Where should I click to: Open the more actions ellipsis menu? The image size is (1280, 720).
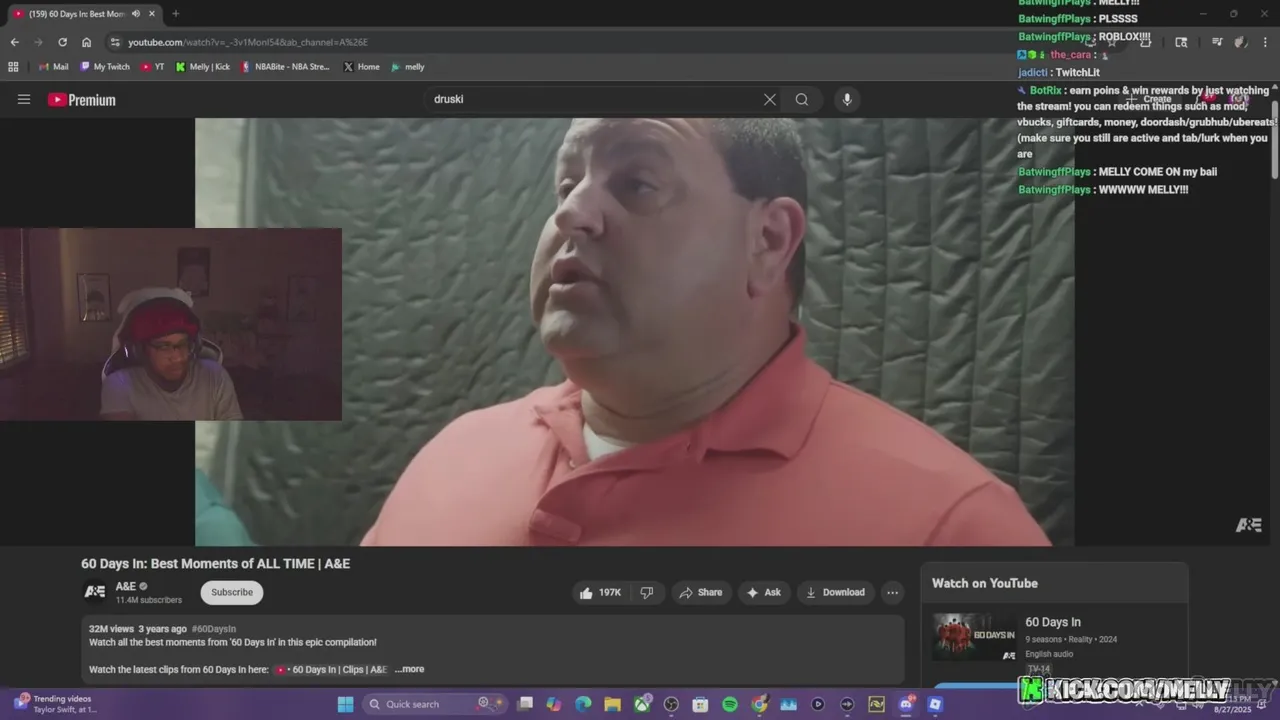[x=892, y=592]
